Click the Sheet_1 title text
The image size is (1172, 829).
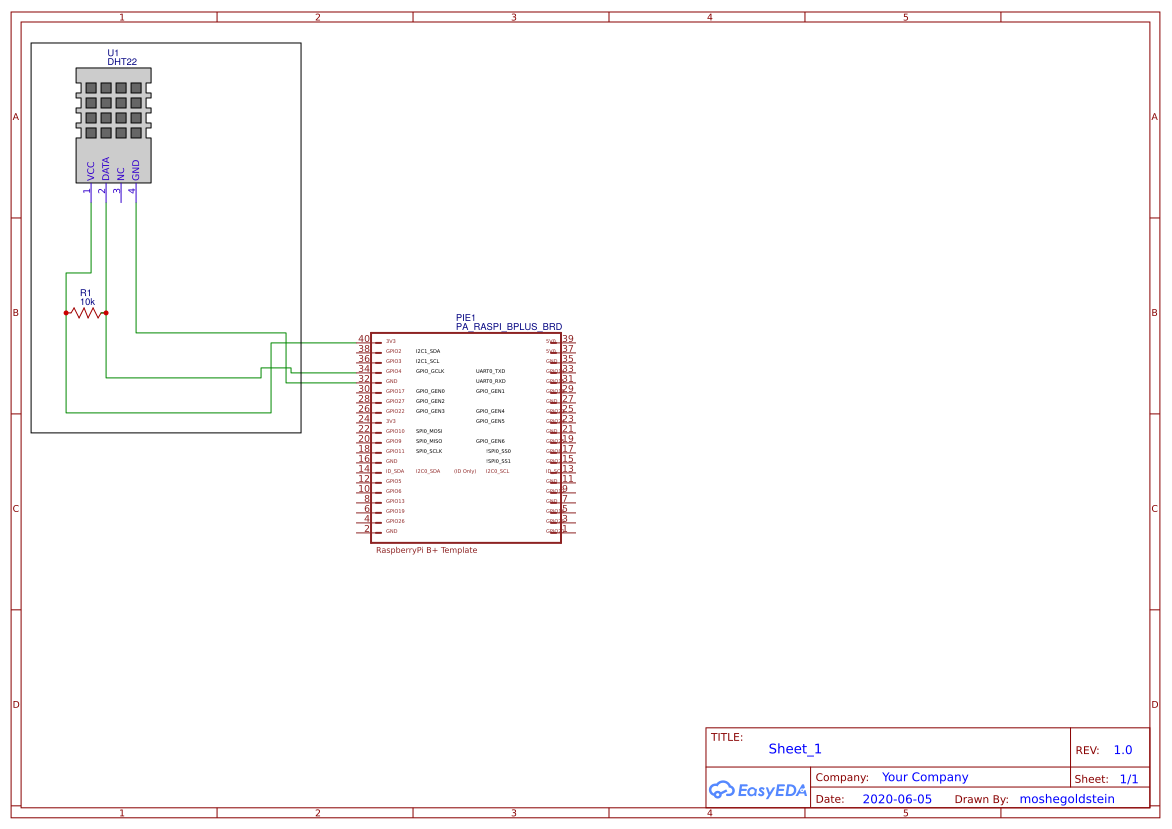click(x=794, y=748)
